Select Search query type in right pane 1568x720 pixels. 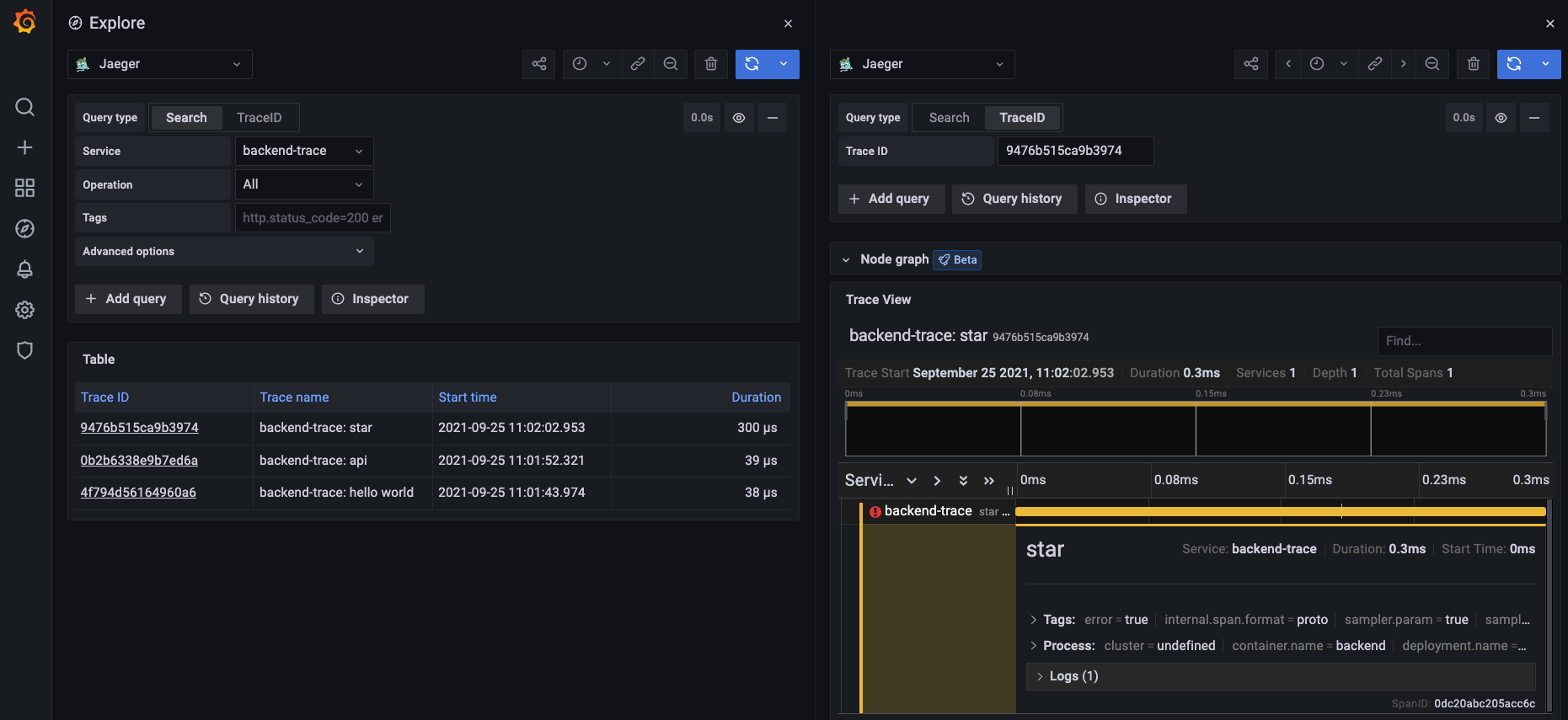tap(949, 118)
